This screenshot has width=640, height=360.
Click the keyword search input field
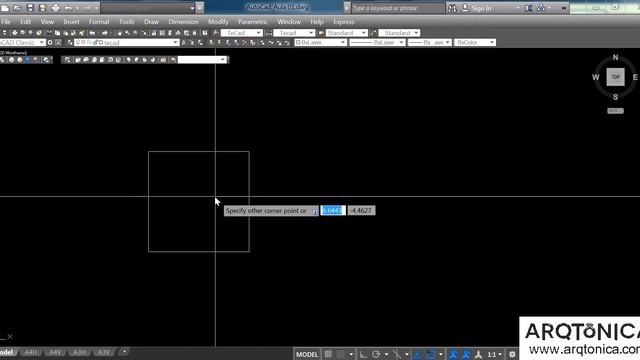pos(398,8)
